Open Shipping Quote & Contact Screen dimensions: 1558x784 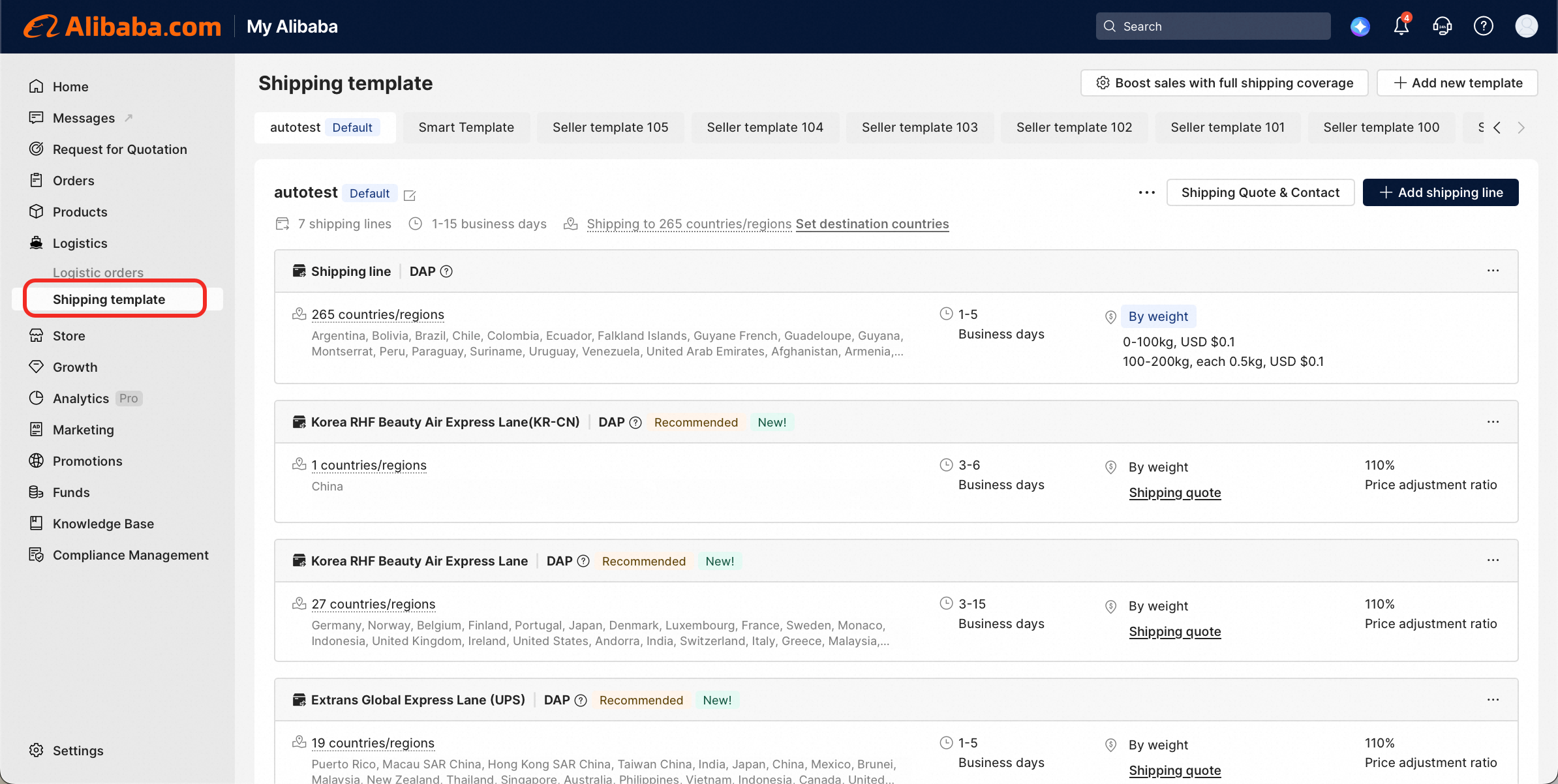coord(1260,192)
